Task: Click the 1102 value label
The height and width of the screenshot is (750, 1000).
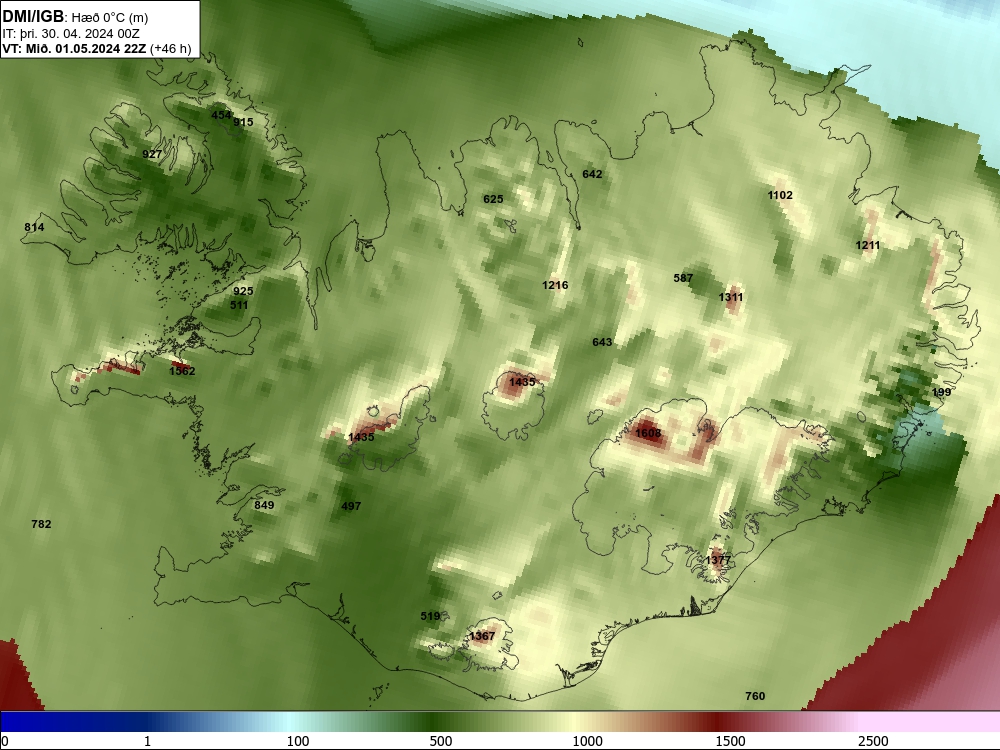Action: click(x=780, y=195)
